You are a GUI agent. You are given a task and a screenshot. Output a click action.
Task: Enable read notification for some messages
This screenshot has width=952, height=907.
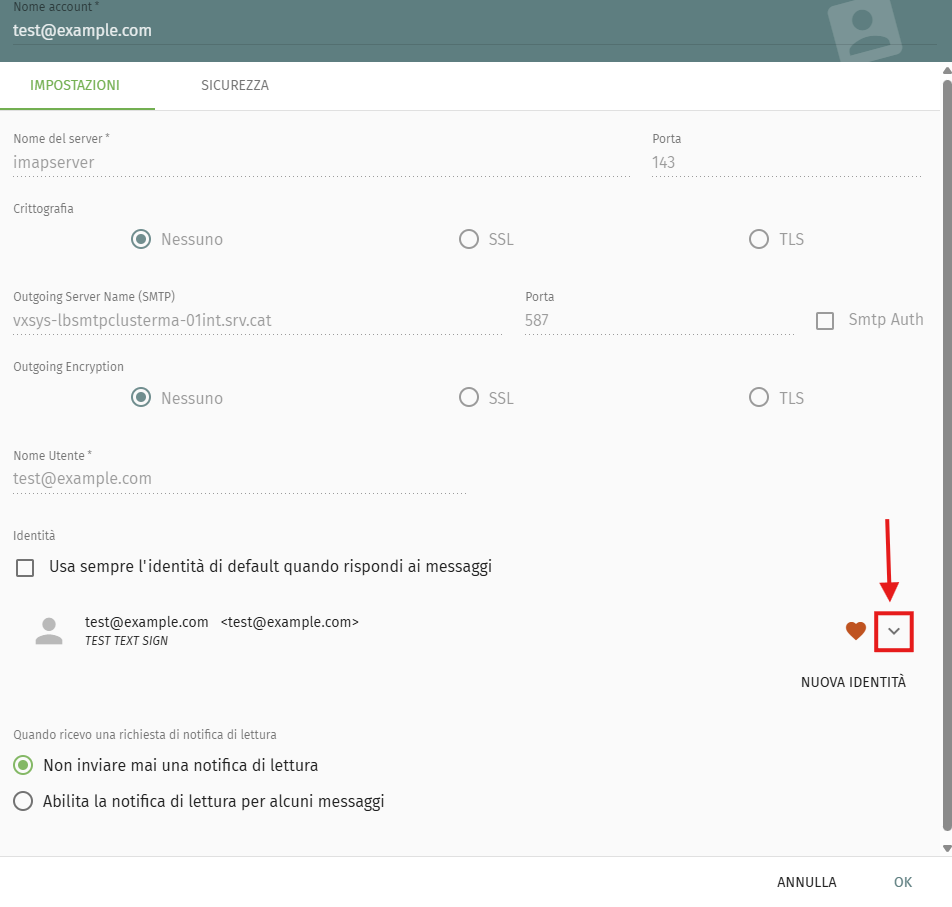pos(23,801)
